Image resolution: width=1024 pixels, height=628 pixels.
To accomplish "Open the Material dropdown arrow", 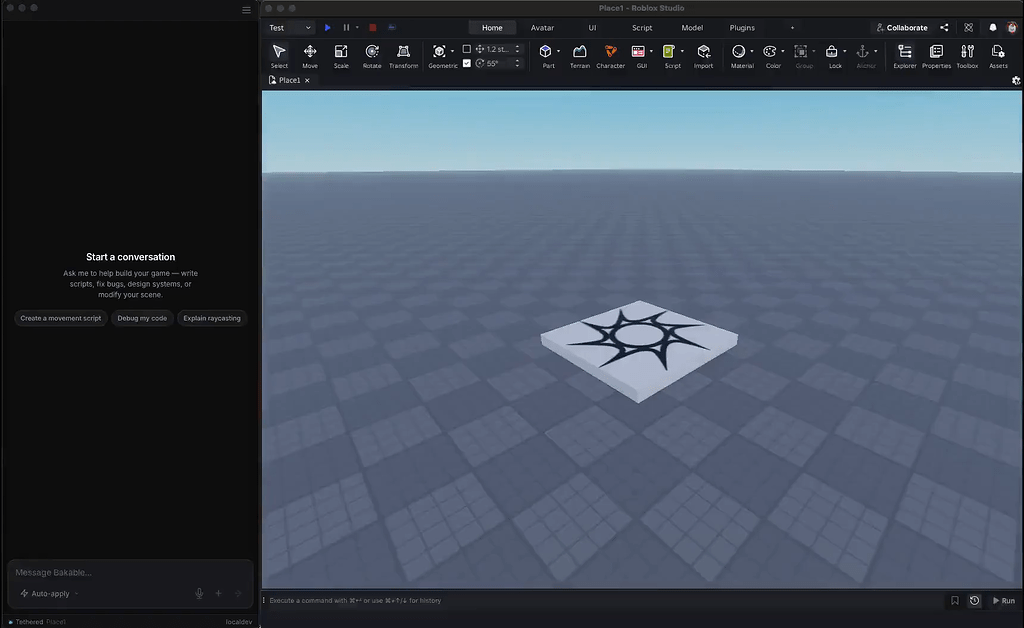I will click(x=753, y=50).
